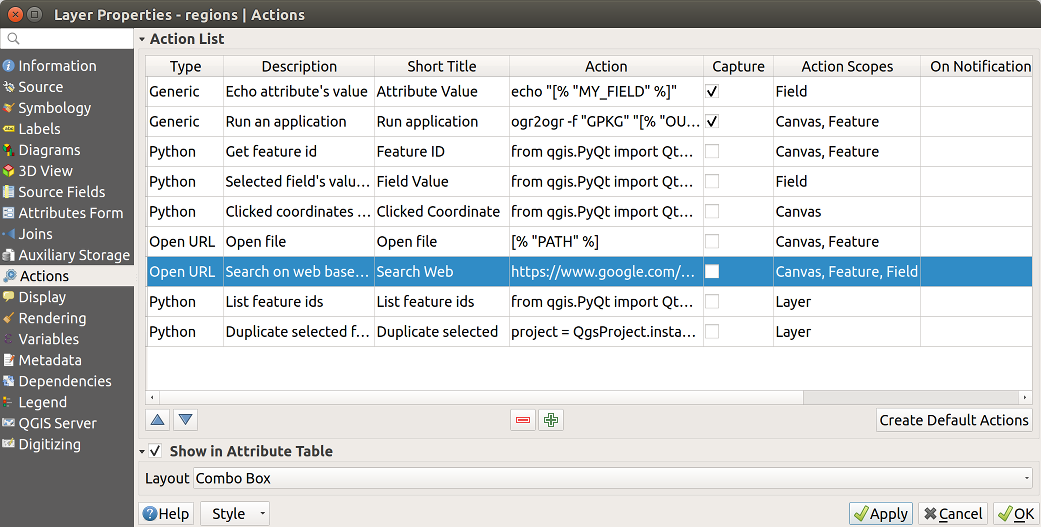Click the Apply button
Image resolution: width=1041 pixels, height=527 pixels.
tap(879, 513)
